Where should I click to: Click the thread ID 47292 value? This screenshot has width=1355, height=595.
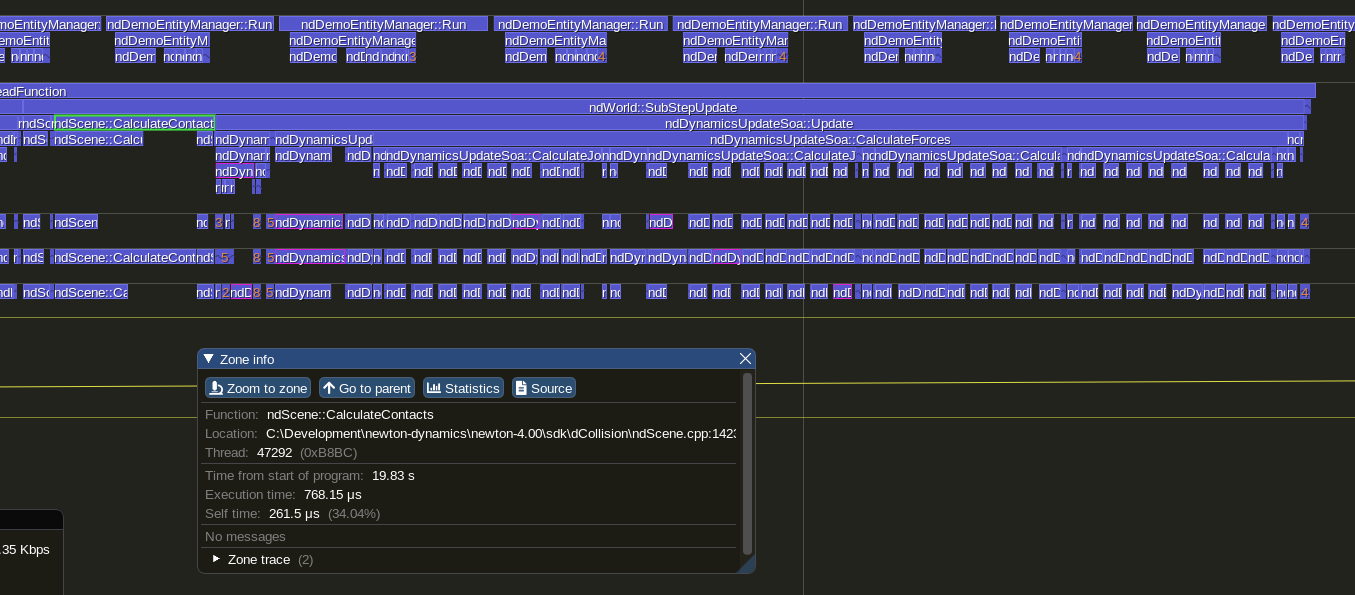coord(274,453)
